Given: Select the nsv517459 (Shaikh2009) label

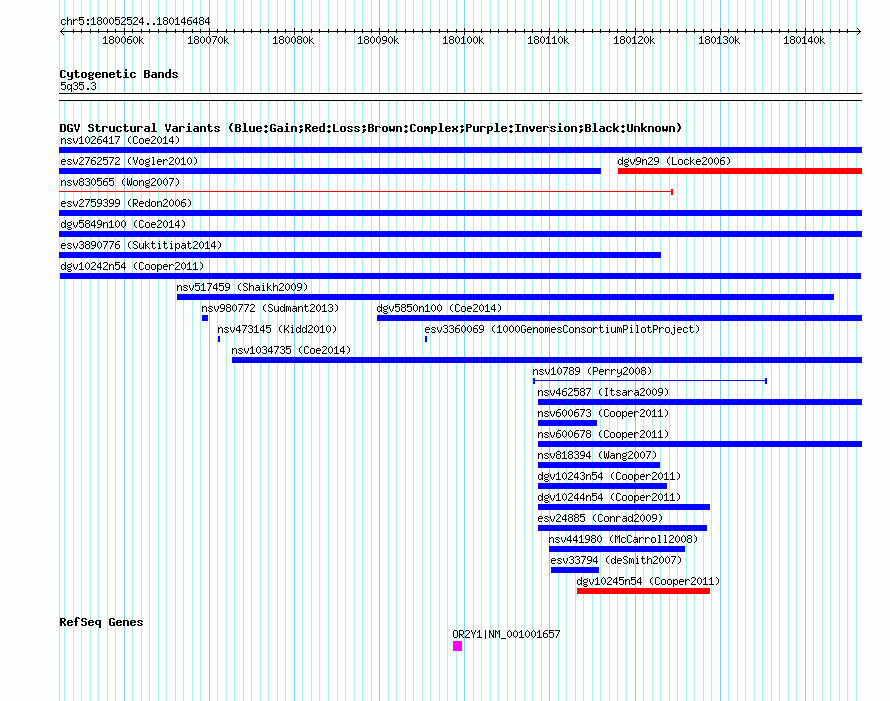Looking at the screenshot, I should tap(242, 287).
